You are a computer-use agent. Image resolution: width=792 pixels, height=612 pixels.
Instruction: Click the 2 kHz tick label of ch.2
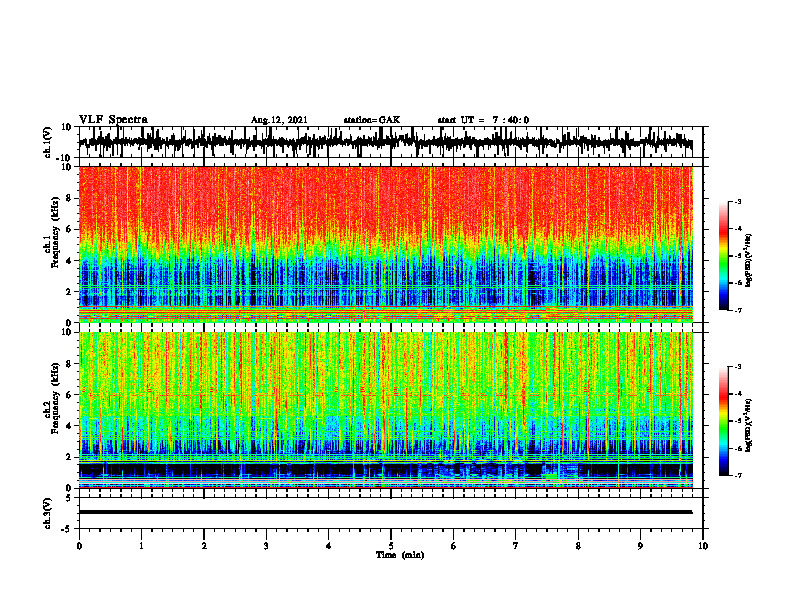click(70, 457)
